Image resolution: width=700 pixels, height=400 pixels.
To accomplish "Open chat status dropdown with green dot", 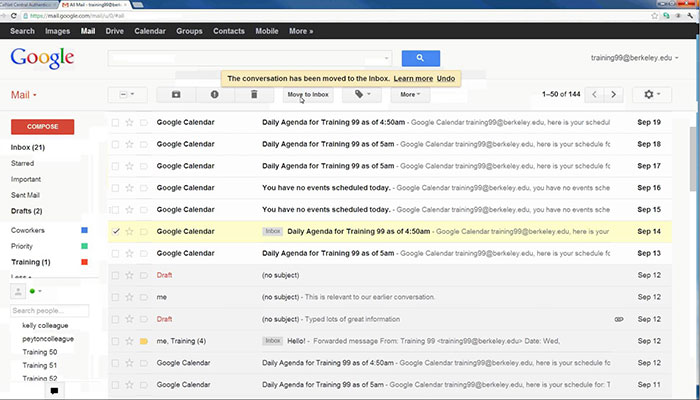I will coord(36,292).
